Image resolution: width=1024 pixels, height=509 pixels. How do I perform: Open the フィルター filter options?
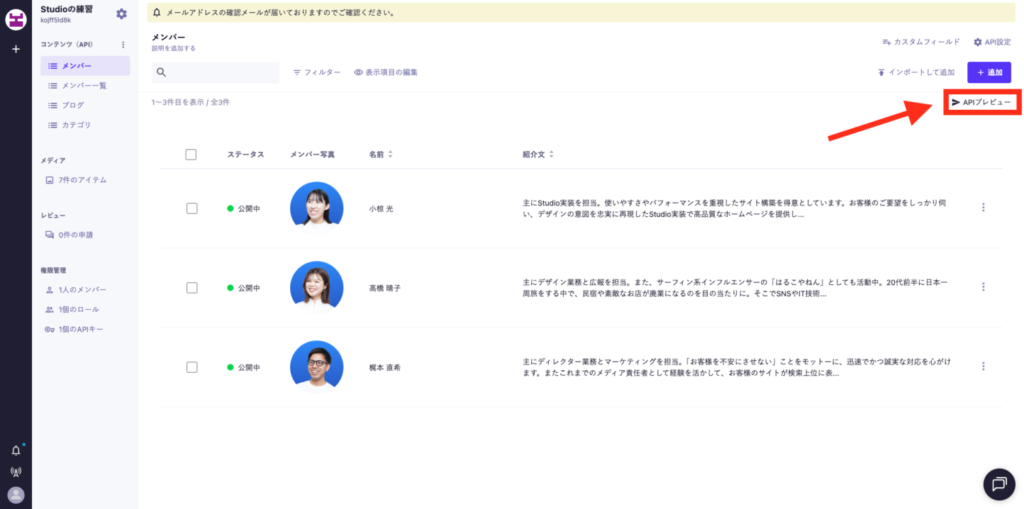[316, 73]
